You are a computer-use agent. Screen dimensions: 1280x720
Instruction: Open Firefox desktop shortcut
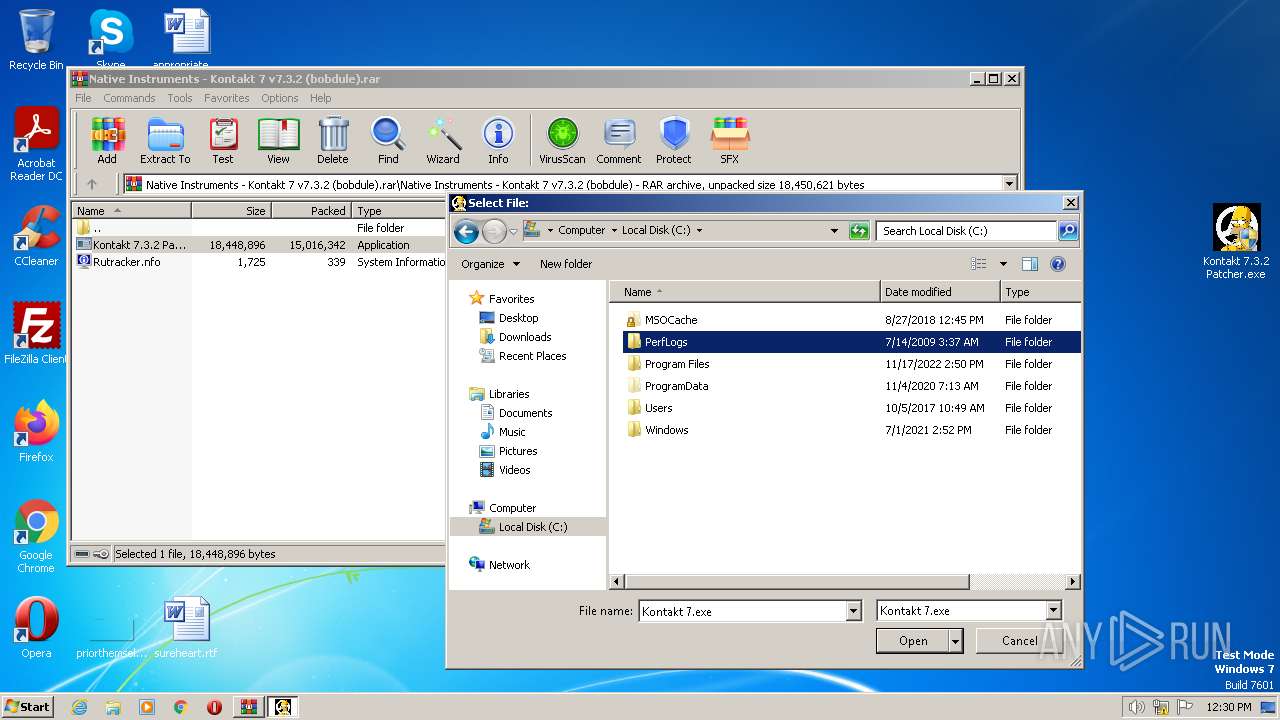click(36, 432)
